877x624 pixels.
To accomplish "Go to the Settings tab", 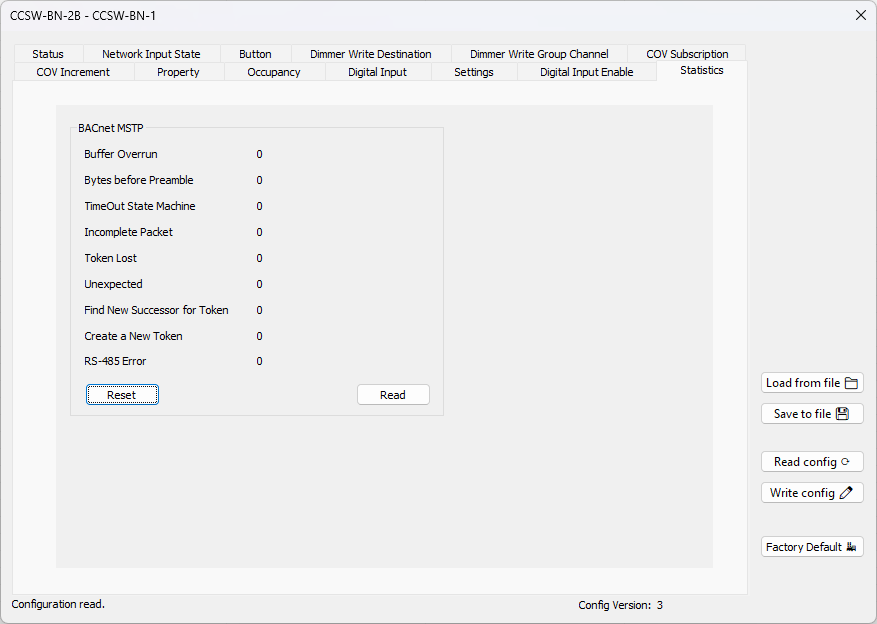I will point(474,72).
